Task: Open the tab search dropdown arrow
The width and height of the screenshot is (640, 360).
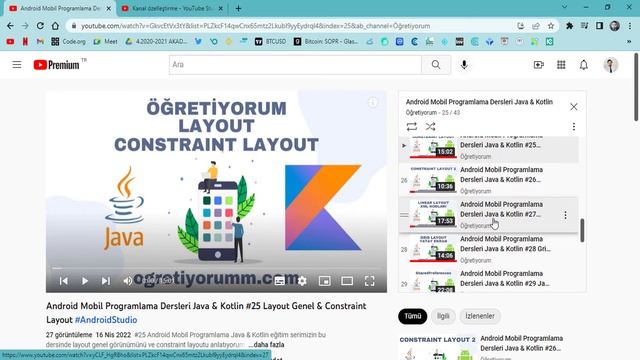Action: pyautogui.click(x=564, y=7)
